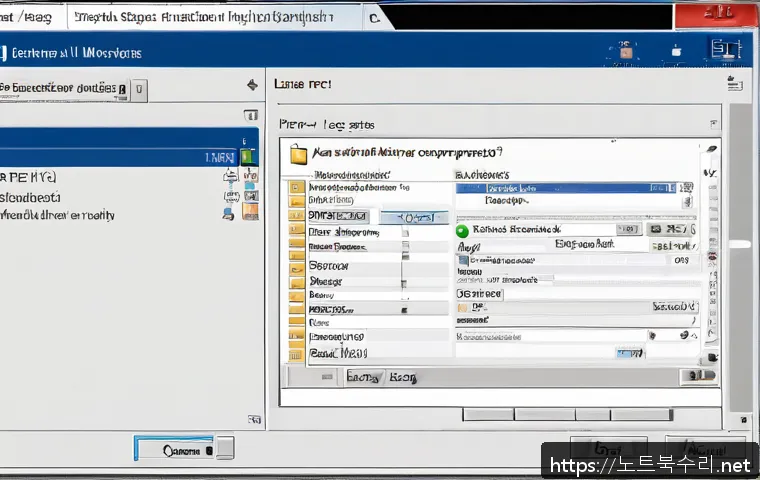760x480 pixels.
Task: Click the large yellow folder icon heading the inner dialog
Action: 299,155
